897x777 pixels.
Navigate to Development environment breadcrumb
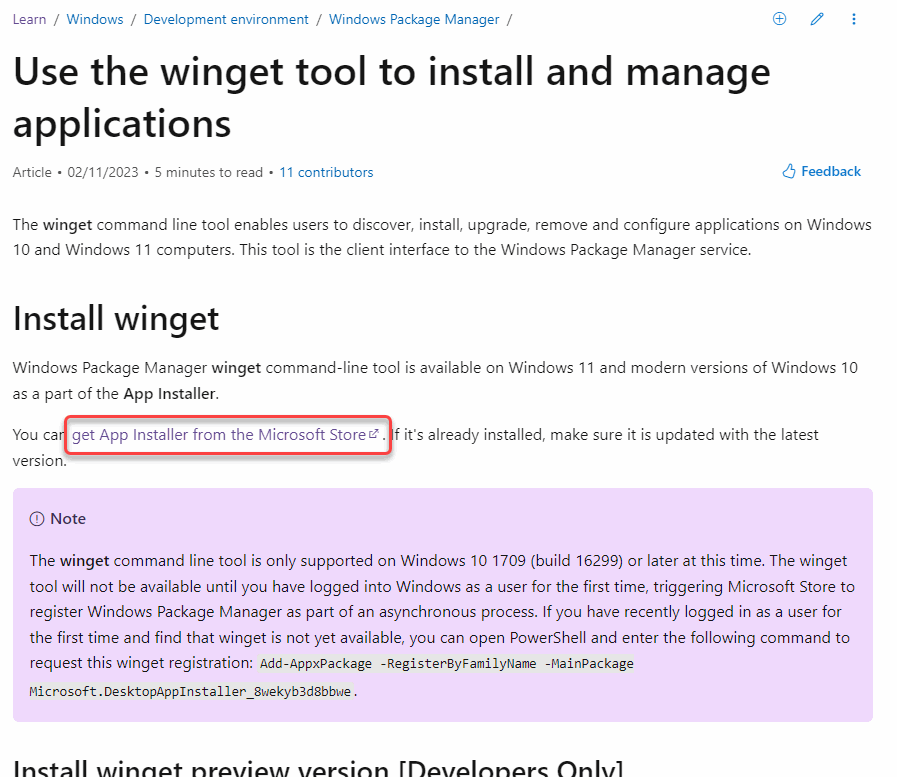[226, 19]
